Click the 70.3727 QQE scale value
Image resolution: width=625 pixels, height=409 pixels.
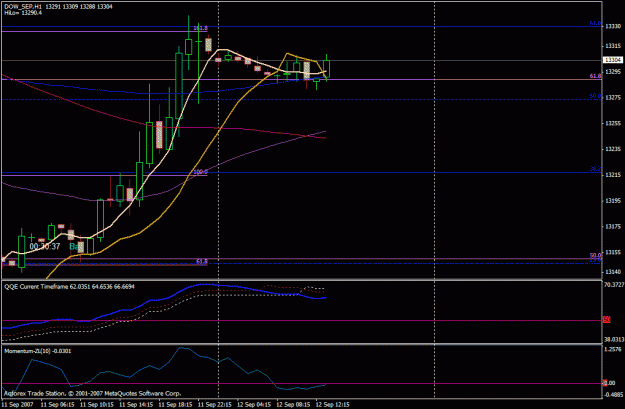pos(614,285)
